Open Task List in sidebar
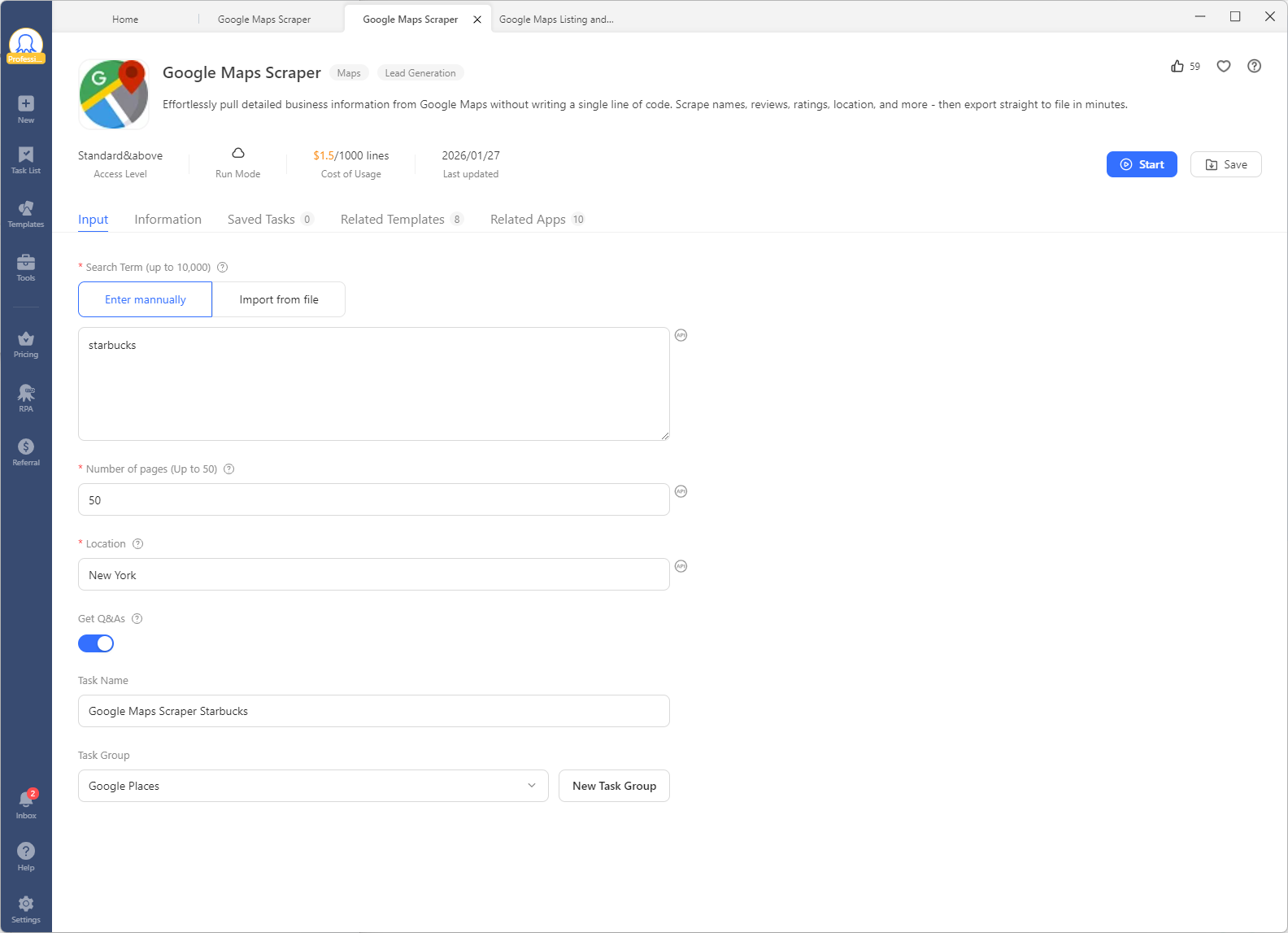 pos(26,160)
